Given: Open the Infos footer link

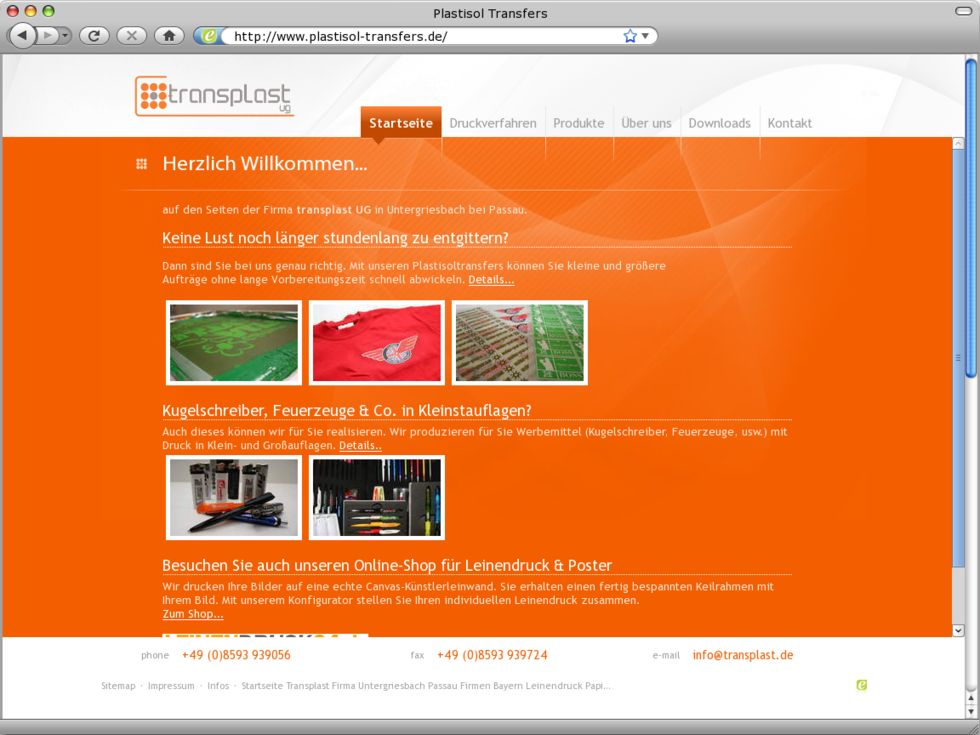Looking at the screenshot, I should tap(218, 686).
